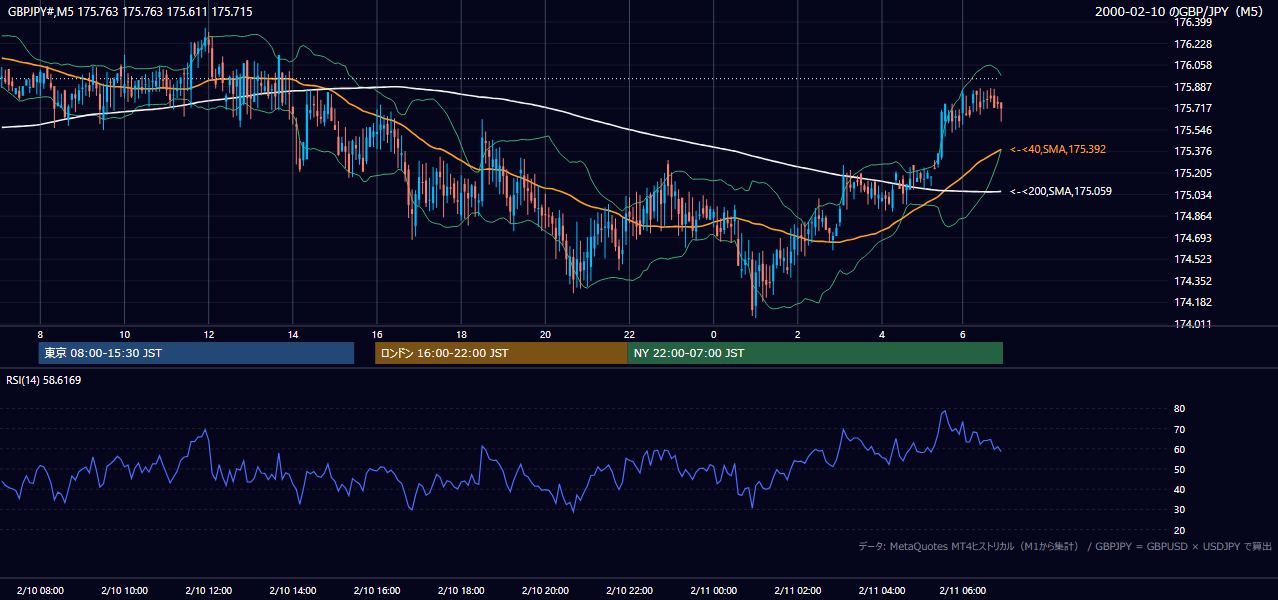Image resolution: width=1278 pixels, height=600 pixels.
Task: Click the 176.058 price axis value
Action: (x=1193, y=65)
